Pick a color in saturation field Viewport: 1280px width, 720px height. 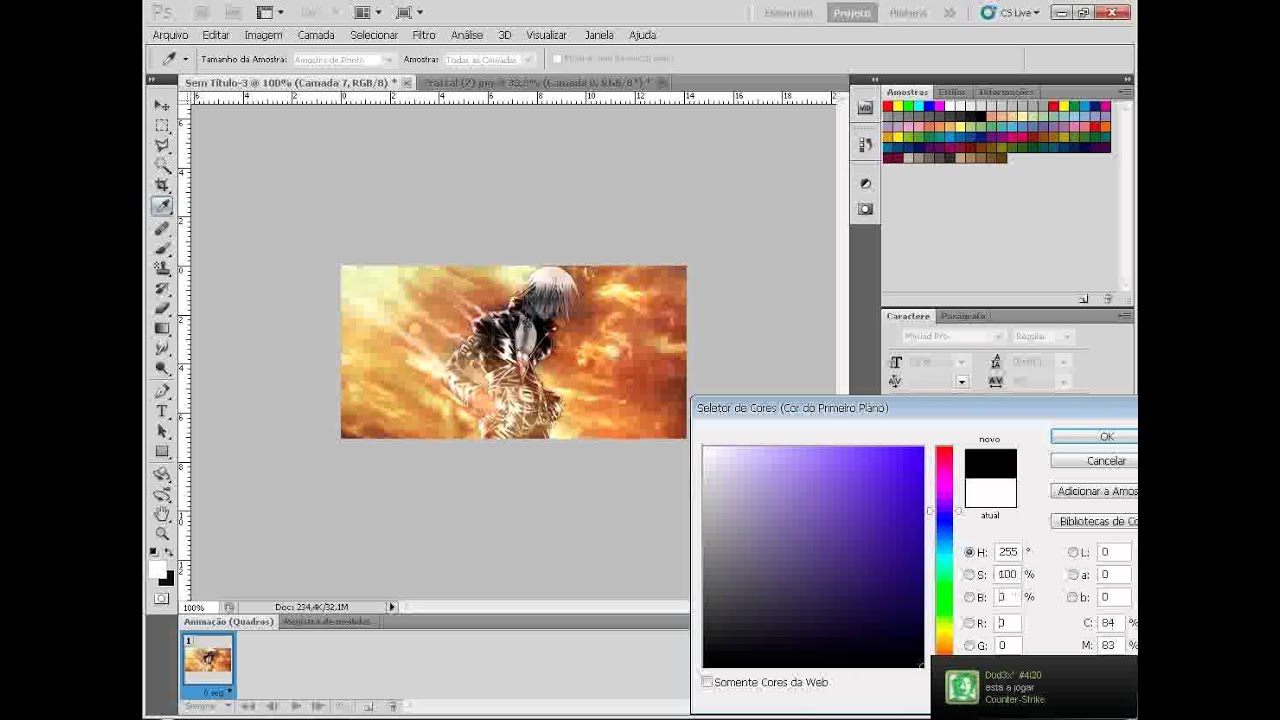813,557
